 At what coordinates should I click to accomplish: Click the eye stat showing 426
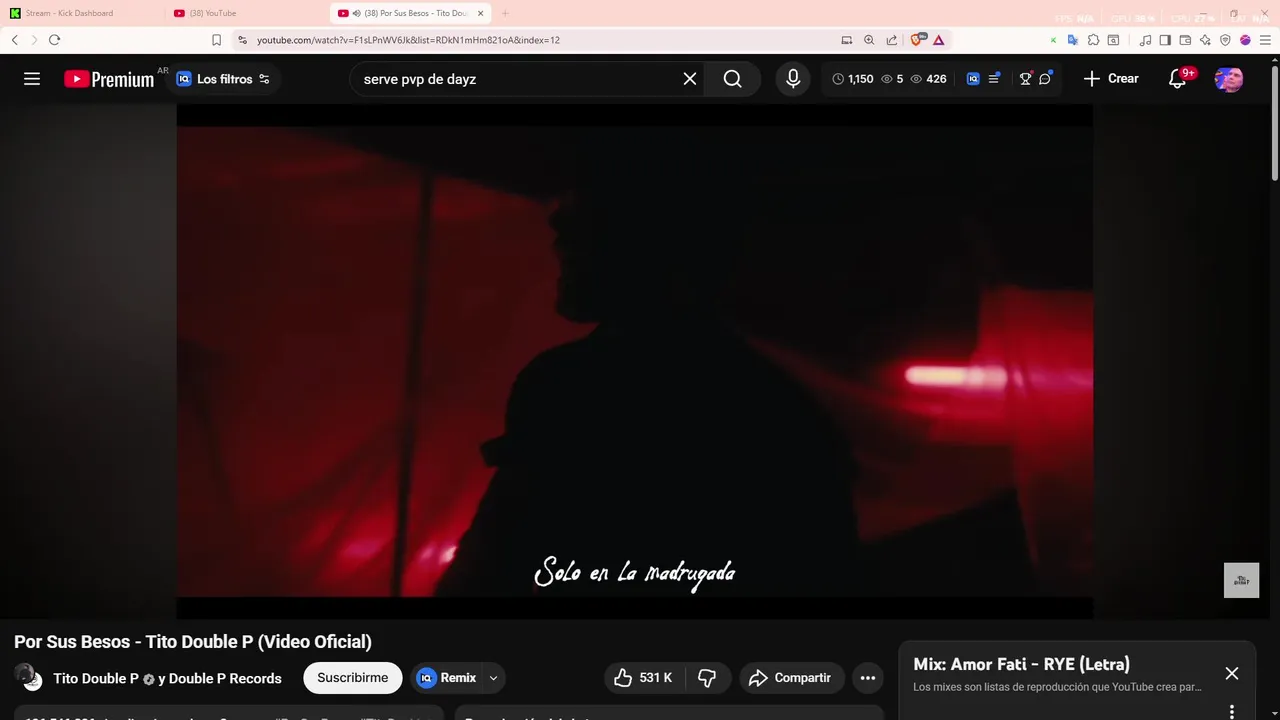tap(928, 79)
